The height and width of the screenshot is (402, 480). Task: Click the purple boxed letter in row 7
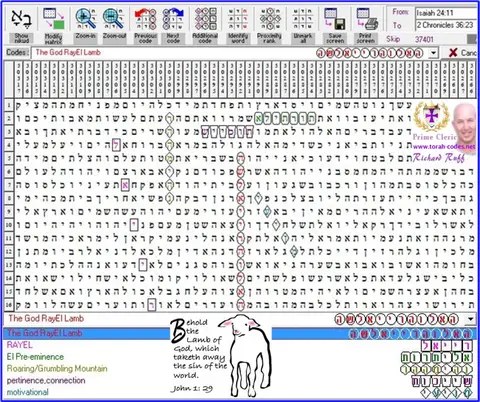click(x=125, y=185)
